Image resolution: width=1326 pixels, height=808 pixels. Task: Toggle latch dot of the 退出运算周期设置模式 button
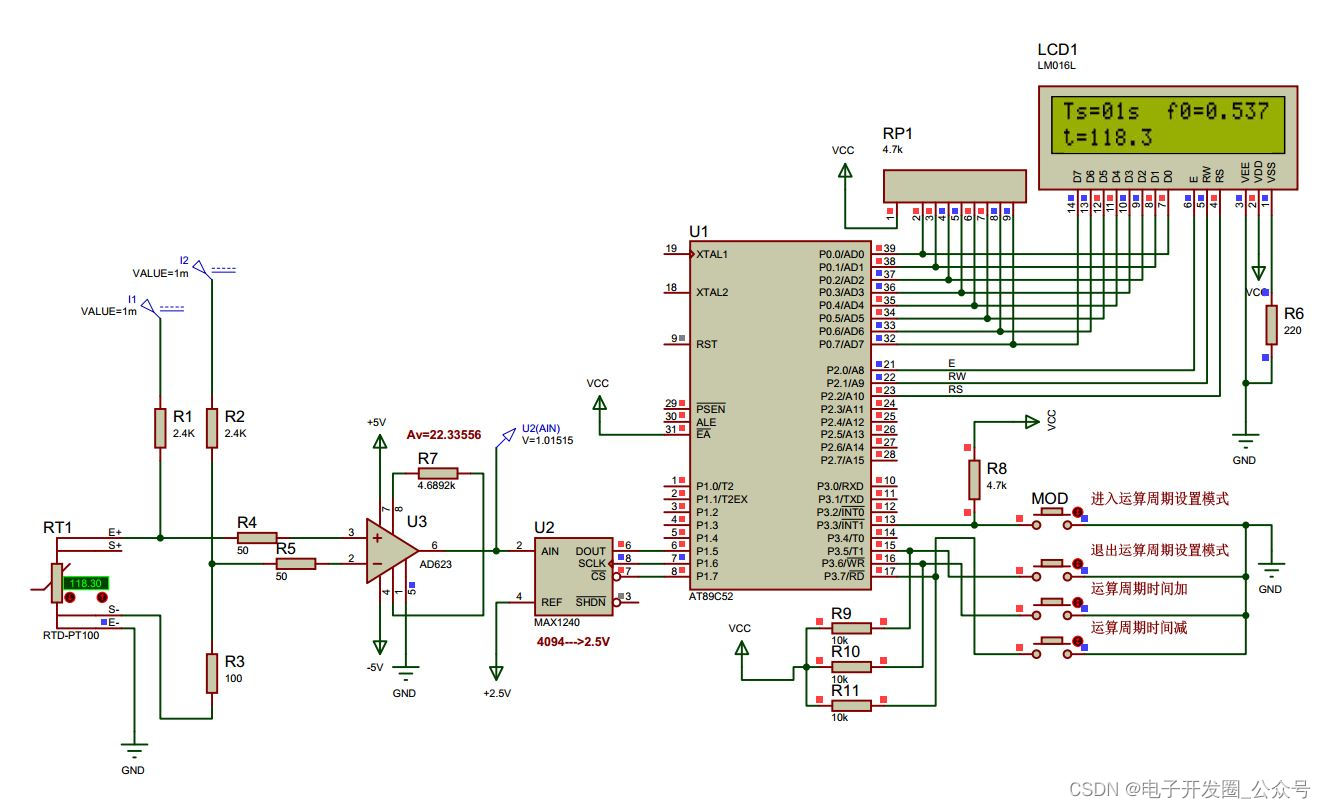[1078, 564]
